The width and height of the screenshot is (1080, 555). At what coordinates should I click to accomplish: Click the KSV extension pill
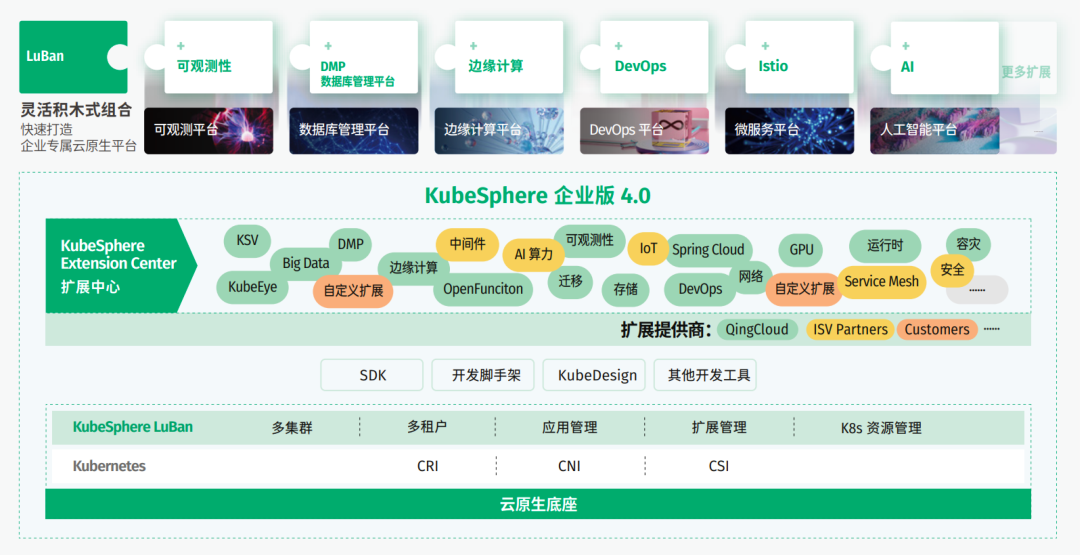(247, 240)
